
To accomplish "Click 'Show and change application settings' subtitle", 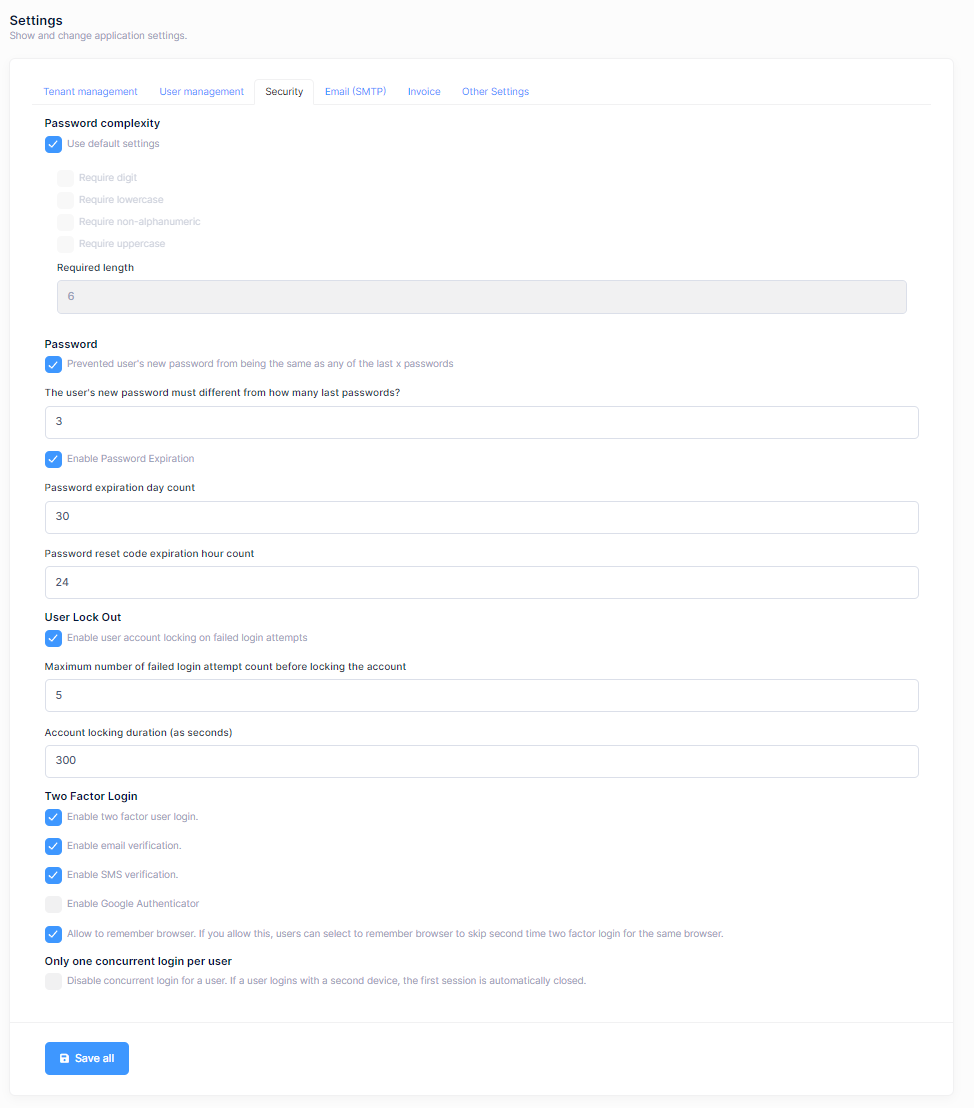I will (98, 35).
